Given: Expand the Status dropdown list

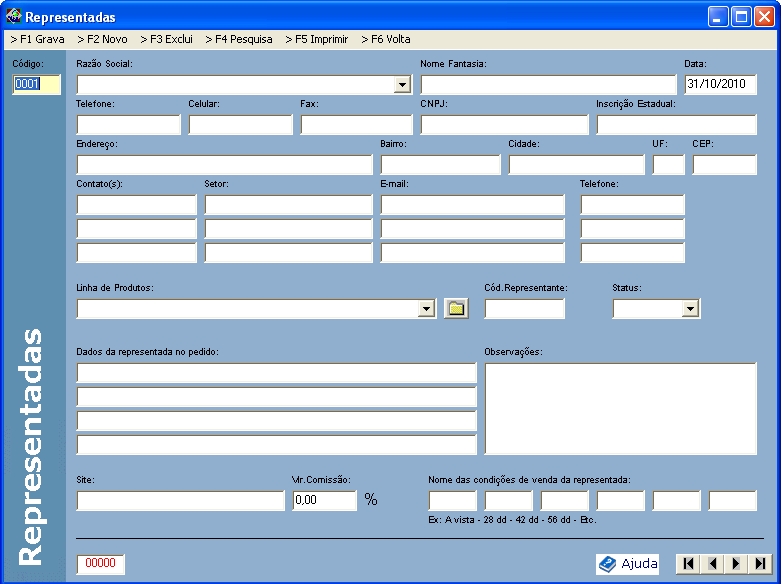Looking at the screenshot, I should [690, 309].
